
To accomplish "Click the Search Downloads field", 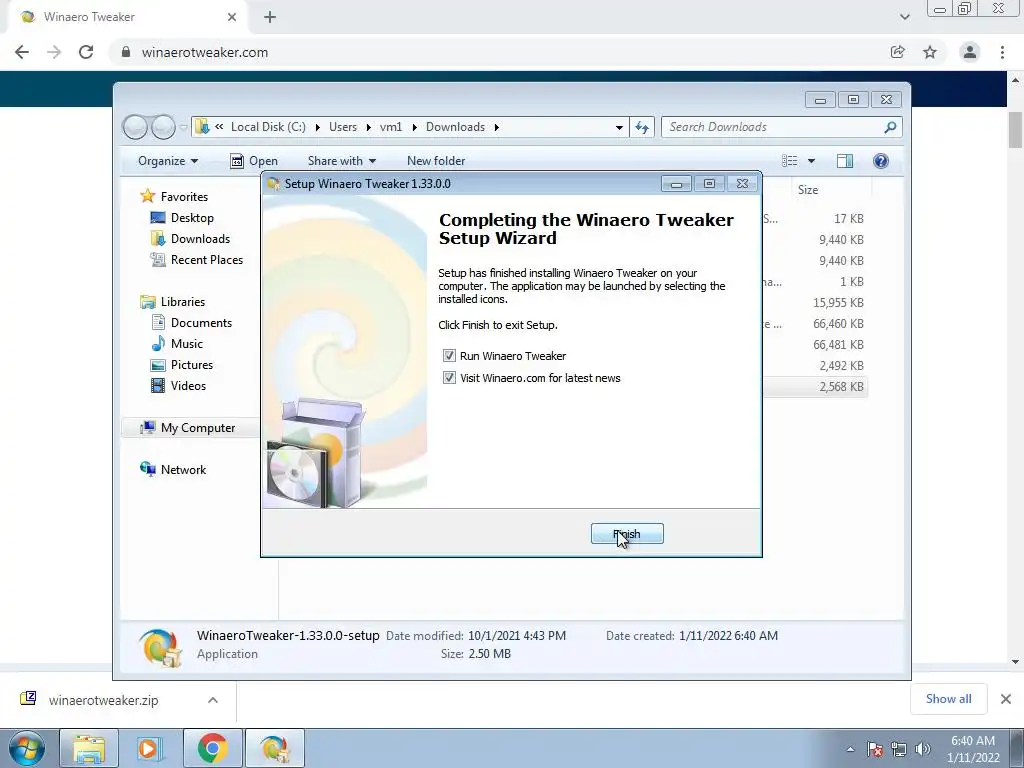I will 782,127.
